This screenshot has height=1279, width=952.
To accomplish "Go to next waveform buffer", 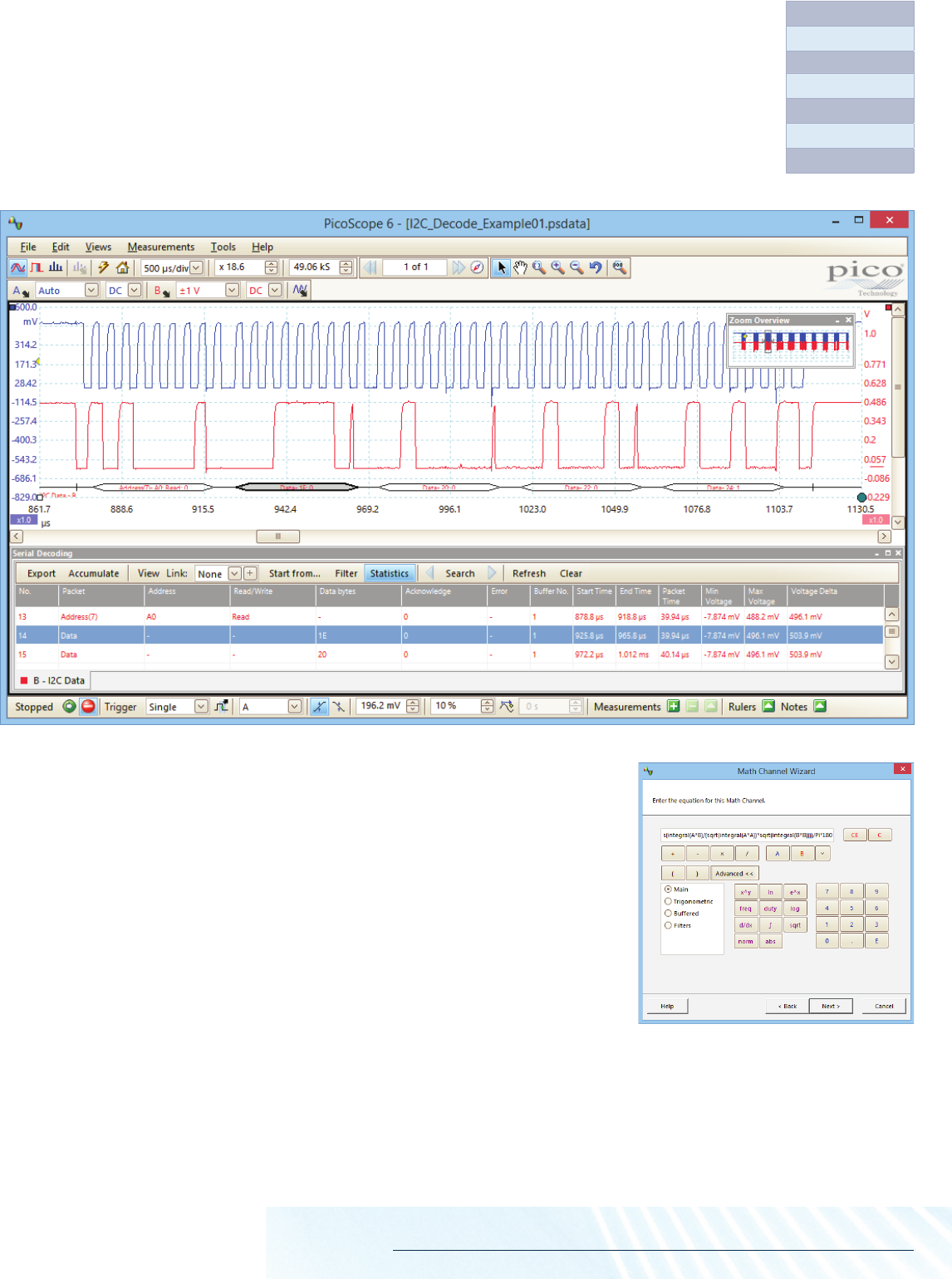I will (459, 267).
